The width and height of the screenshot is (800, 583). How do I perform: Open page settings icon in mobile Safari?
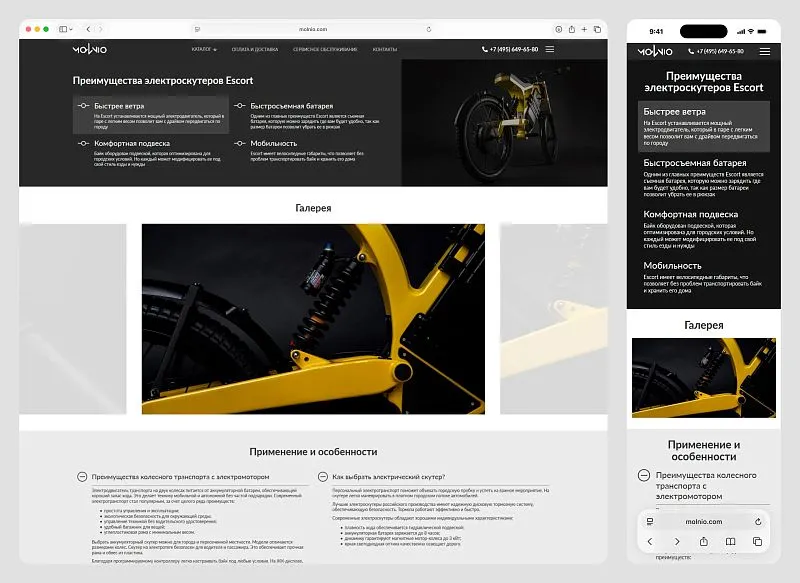650,521
